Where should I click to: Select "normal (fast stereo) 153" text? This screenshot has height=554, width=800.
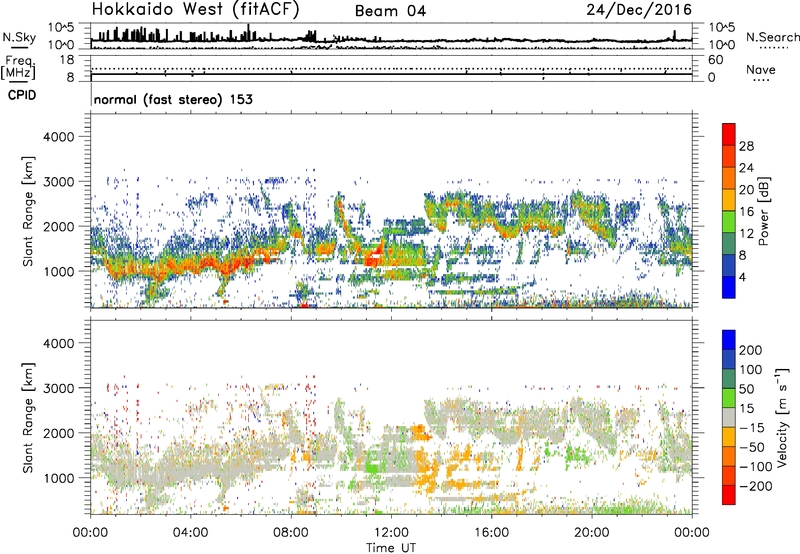tap(173, 99)
